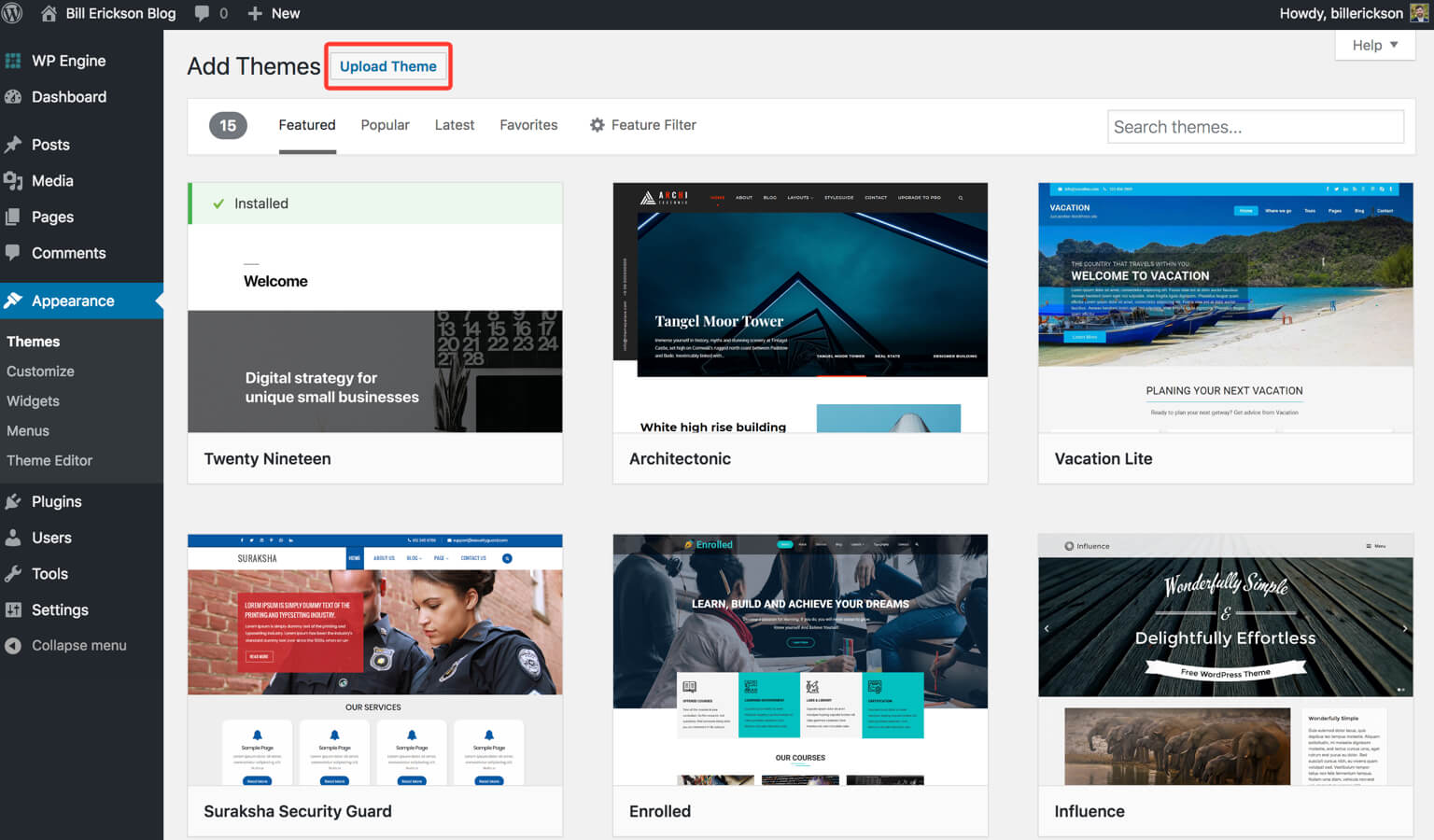Click the plus icon beside New

pos(255,13)
